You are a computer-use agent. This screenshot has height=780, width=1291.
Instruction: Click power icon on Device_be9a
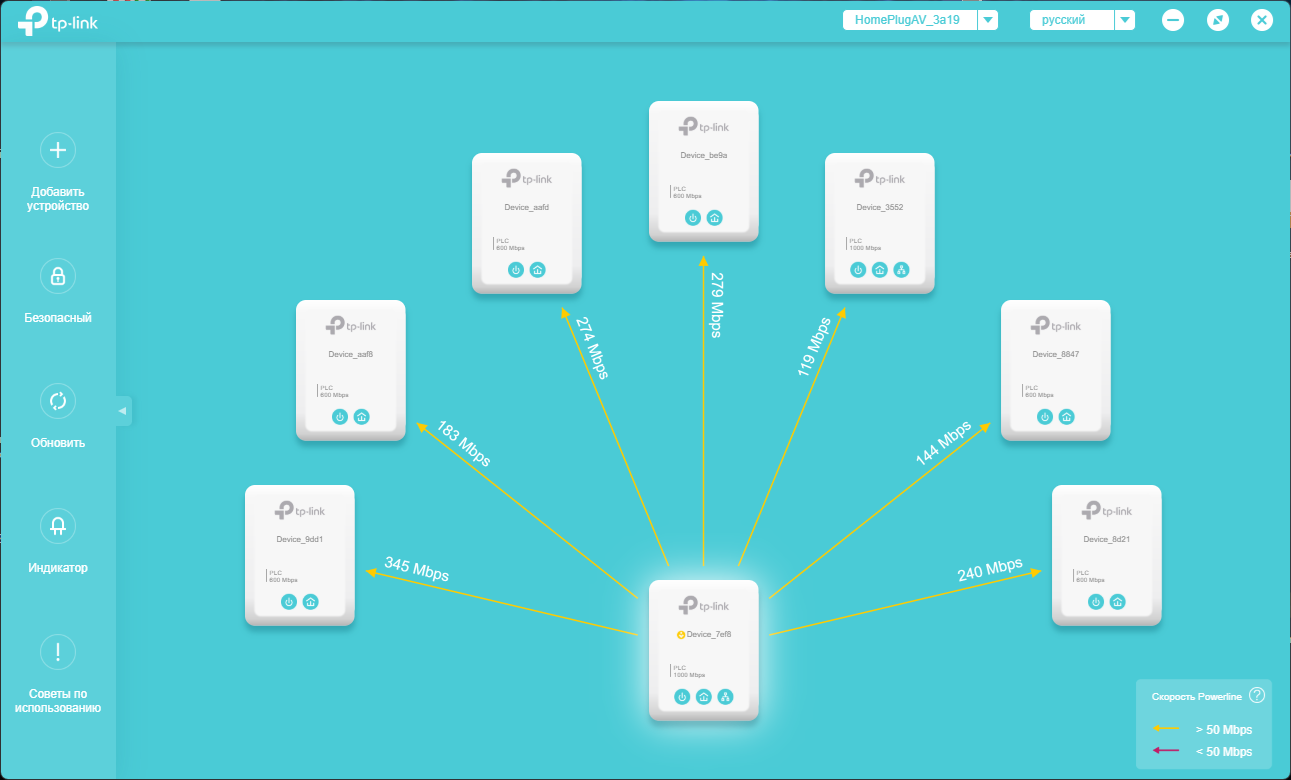tap(693, 218)
